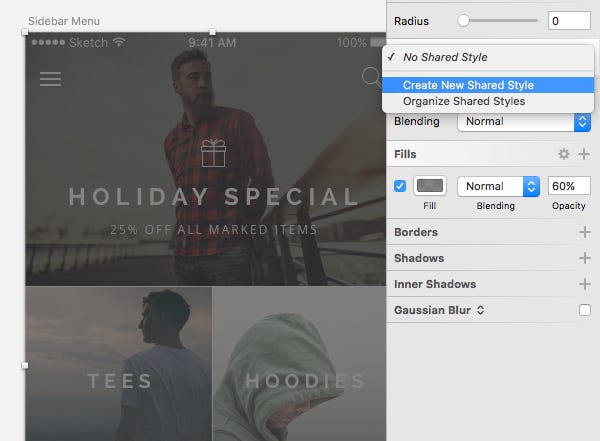Add a new shadow with the plus icon
The width and height of the screenshot is (600, 441).
point(585,258)
